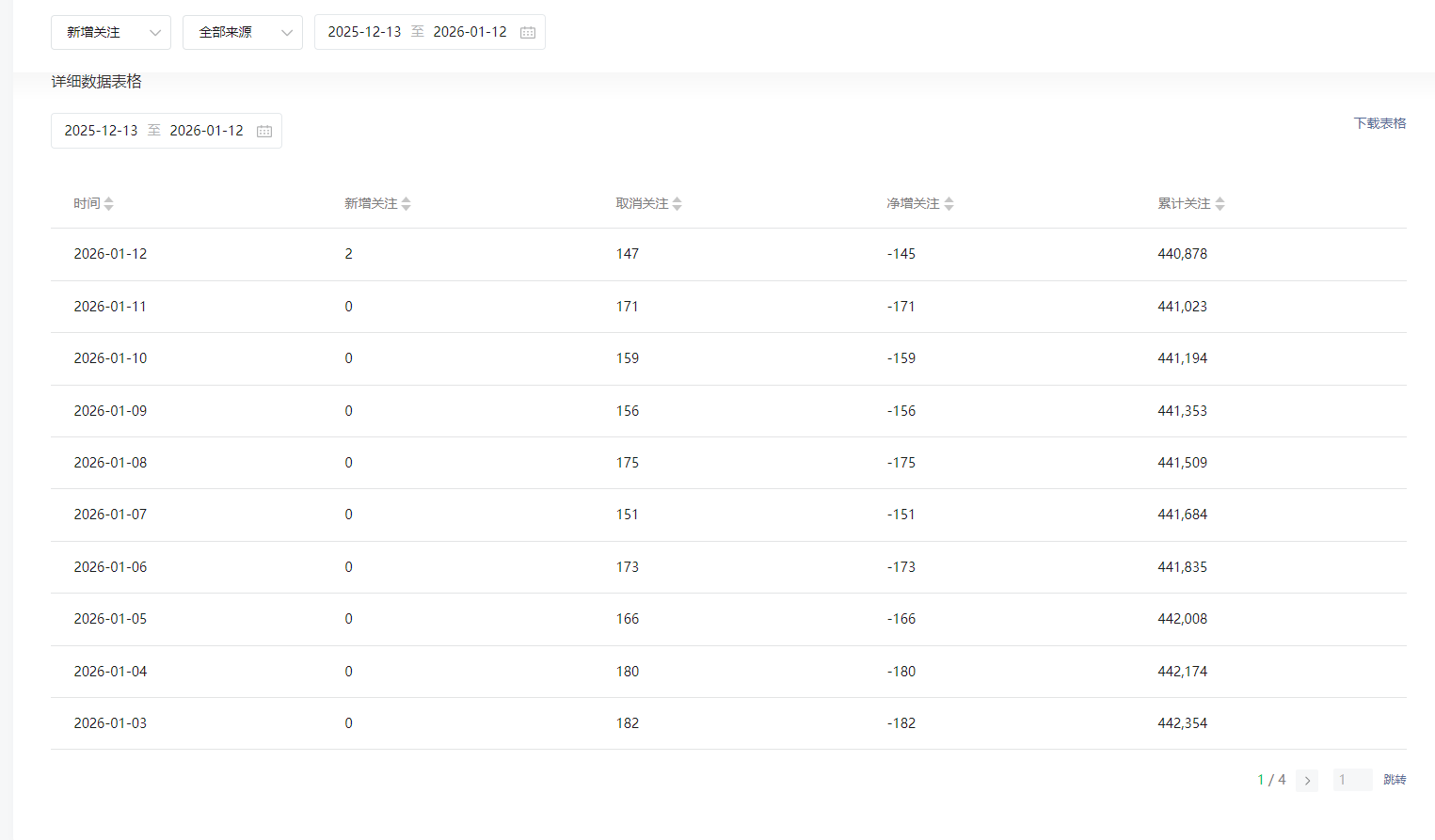Click cumulative follows value 441,509
This screenshot has height=840, width=1435.
(x=1182, y=463)
